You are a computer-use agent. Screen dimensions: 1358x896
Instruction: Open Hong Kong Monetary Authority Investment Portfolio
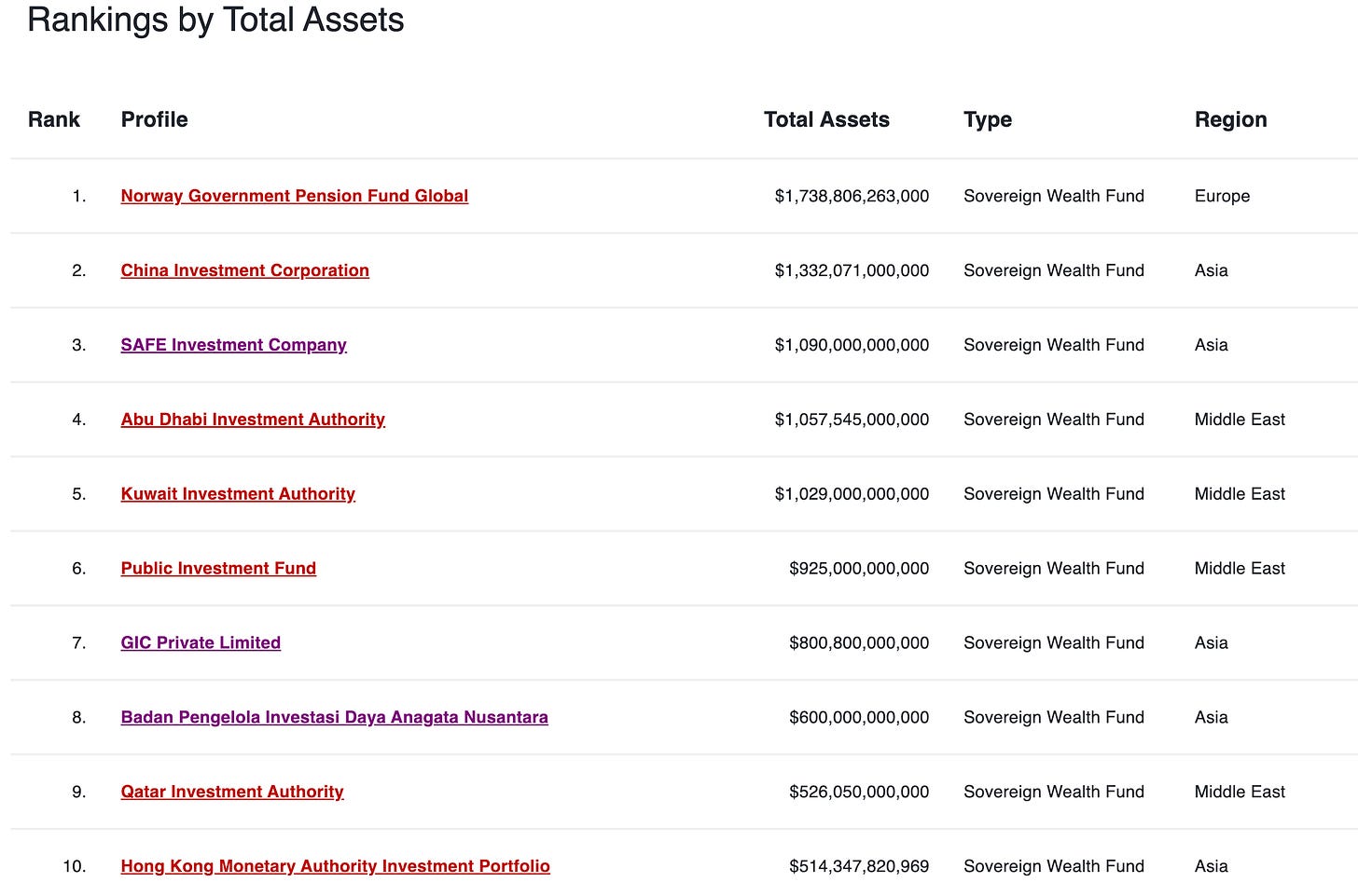pyautogui.click(x=336, y=866)
